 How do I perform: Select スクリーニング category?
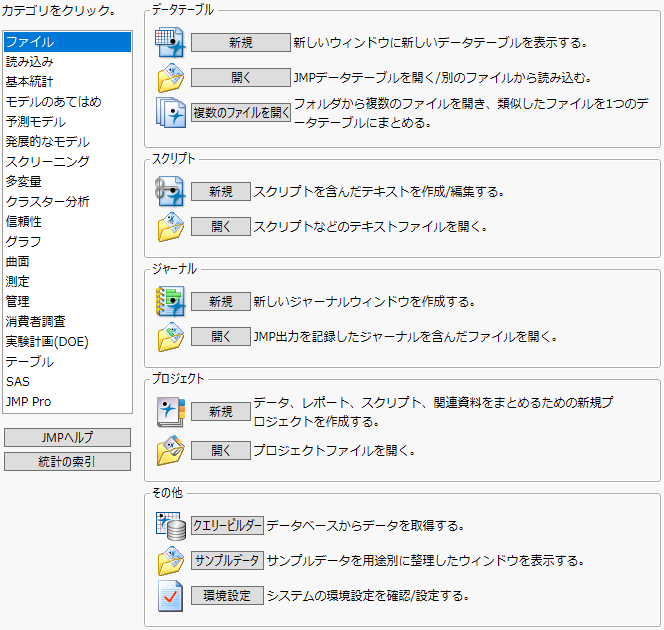point(67,162)
